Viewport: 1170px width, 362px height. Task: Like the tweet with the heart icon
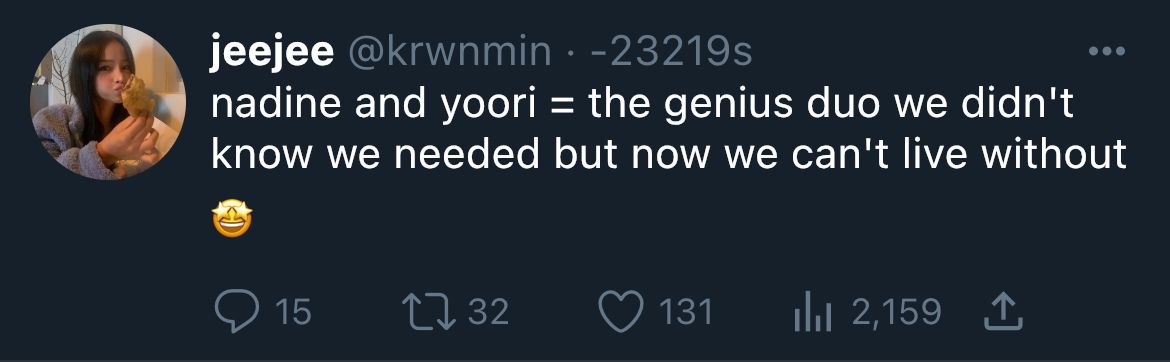pyautogui.click(x=621, y=312)
